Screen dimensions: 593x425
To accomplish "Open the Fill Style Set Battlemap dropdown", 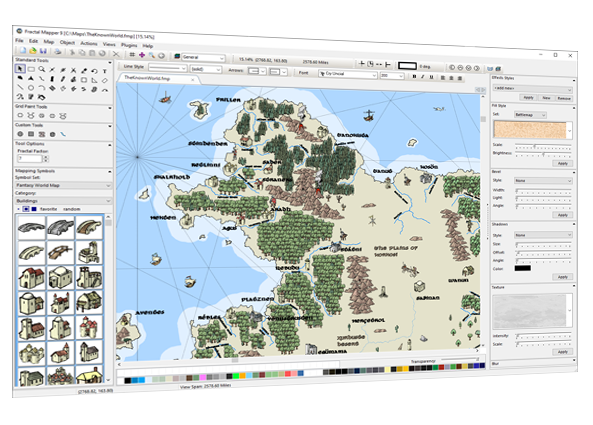I will pos(530,115).
